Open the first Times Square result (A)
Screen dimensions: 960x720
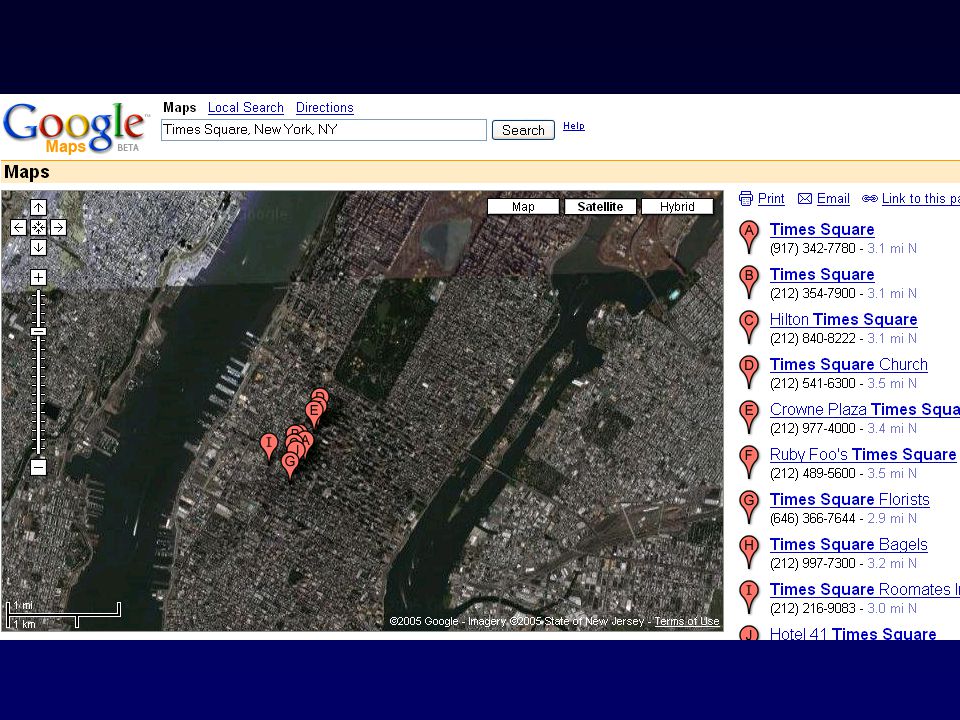822,230
